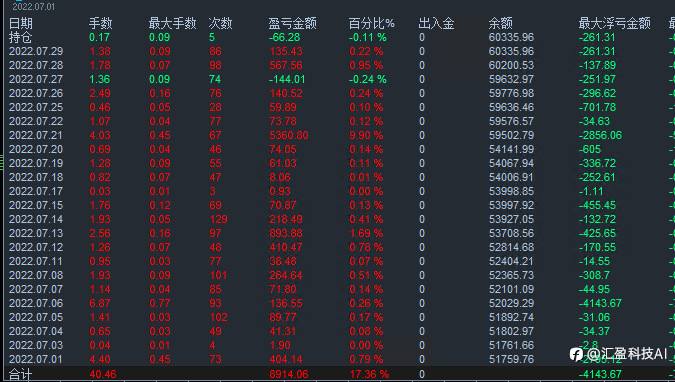The width and height of the screenshot is (675, 382).
Task: Click the 次数 column header
Action: [x=220, y=23]
